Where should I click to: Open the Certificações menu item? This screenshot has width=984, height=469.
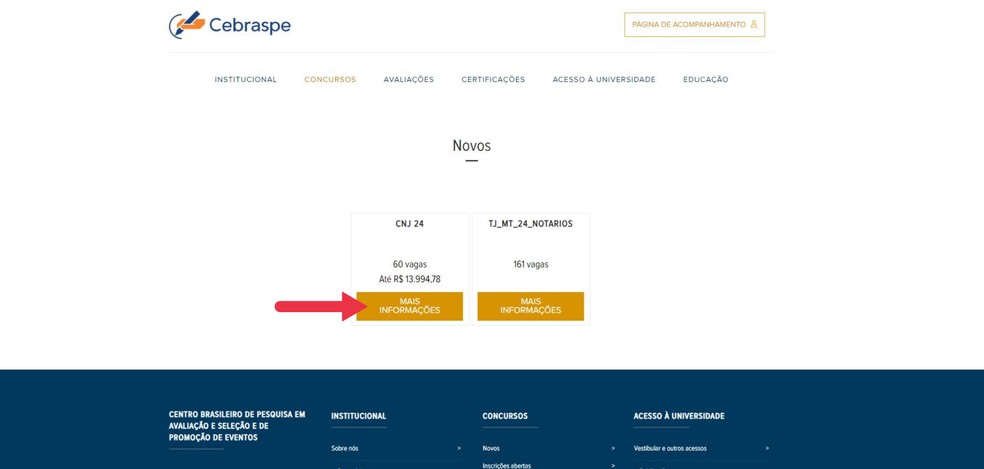click(493, 80)
